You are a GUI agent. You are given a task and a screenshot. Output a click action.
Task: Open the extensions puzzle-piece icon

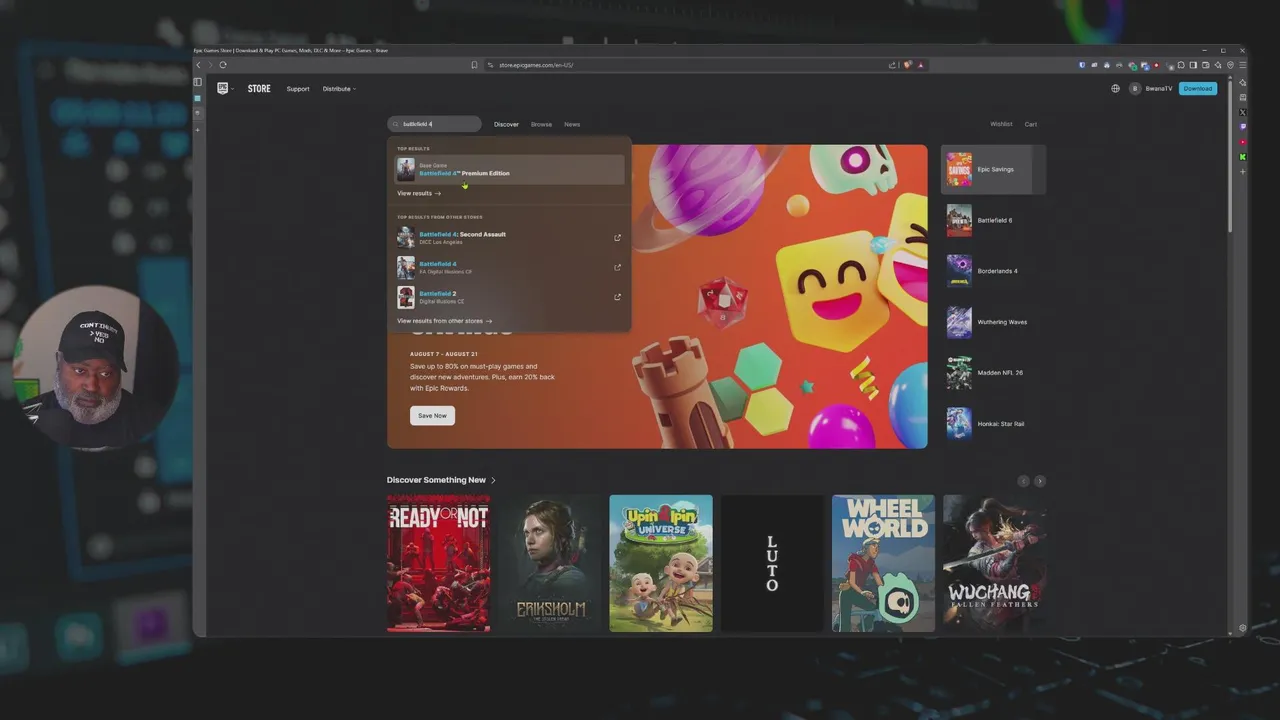click(1181, 65)
